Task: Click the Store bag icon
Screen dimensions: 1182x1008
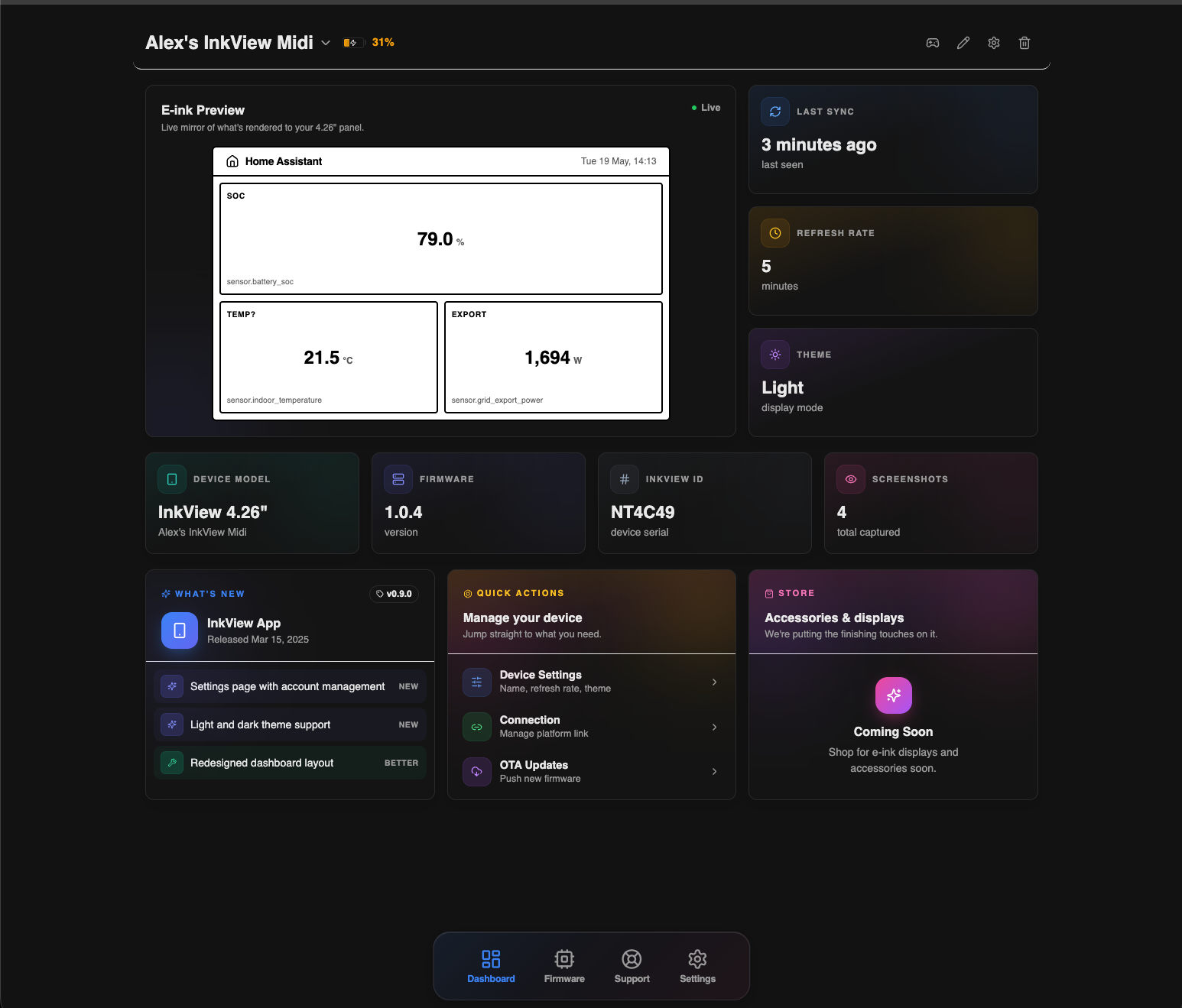Action: pyautogui.click(x=769, y=594)
